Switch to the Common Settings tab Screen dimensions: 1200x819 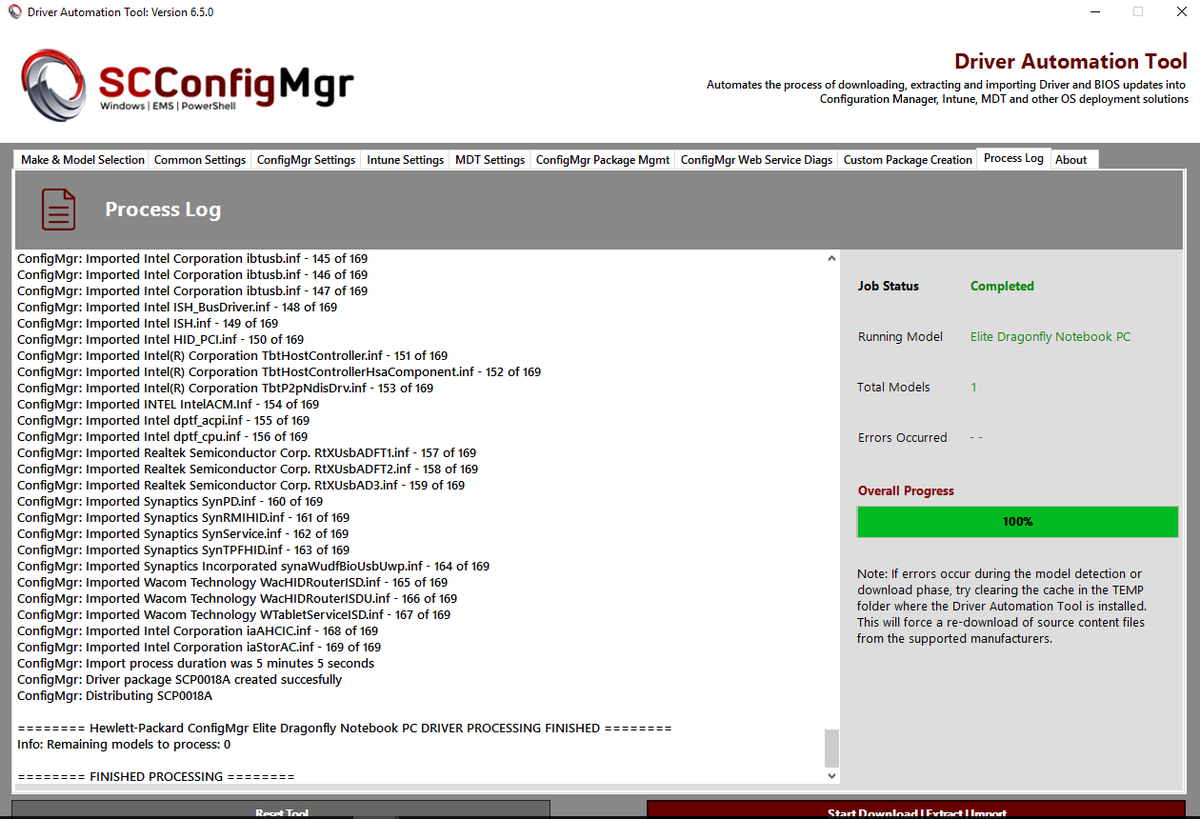click(x=200, y=160)
